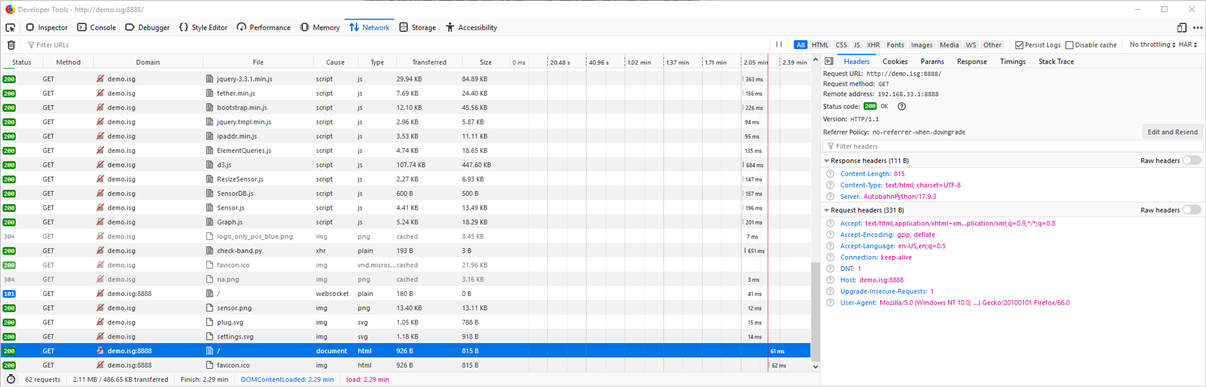Open help icon for Content-Length header
Screen dimensions: 1206x387
pyautogui.click(x=831, y=173)
